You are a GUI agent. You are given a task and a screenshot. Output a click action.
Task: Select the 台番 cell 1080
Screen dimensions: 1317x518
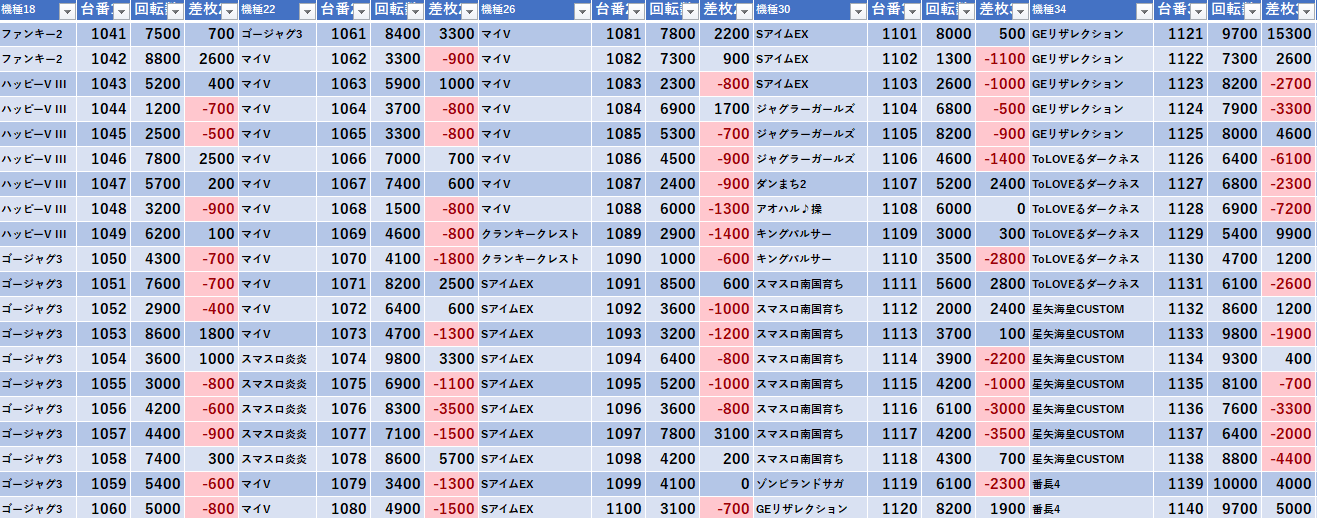[344, 508]
